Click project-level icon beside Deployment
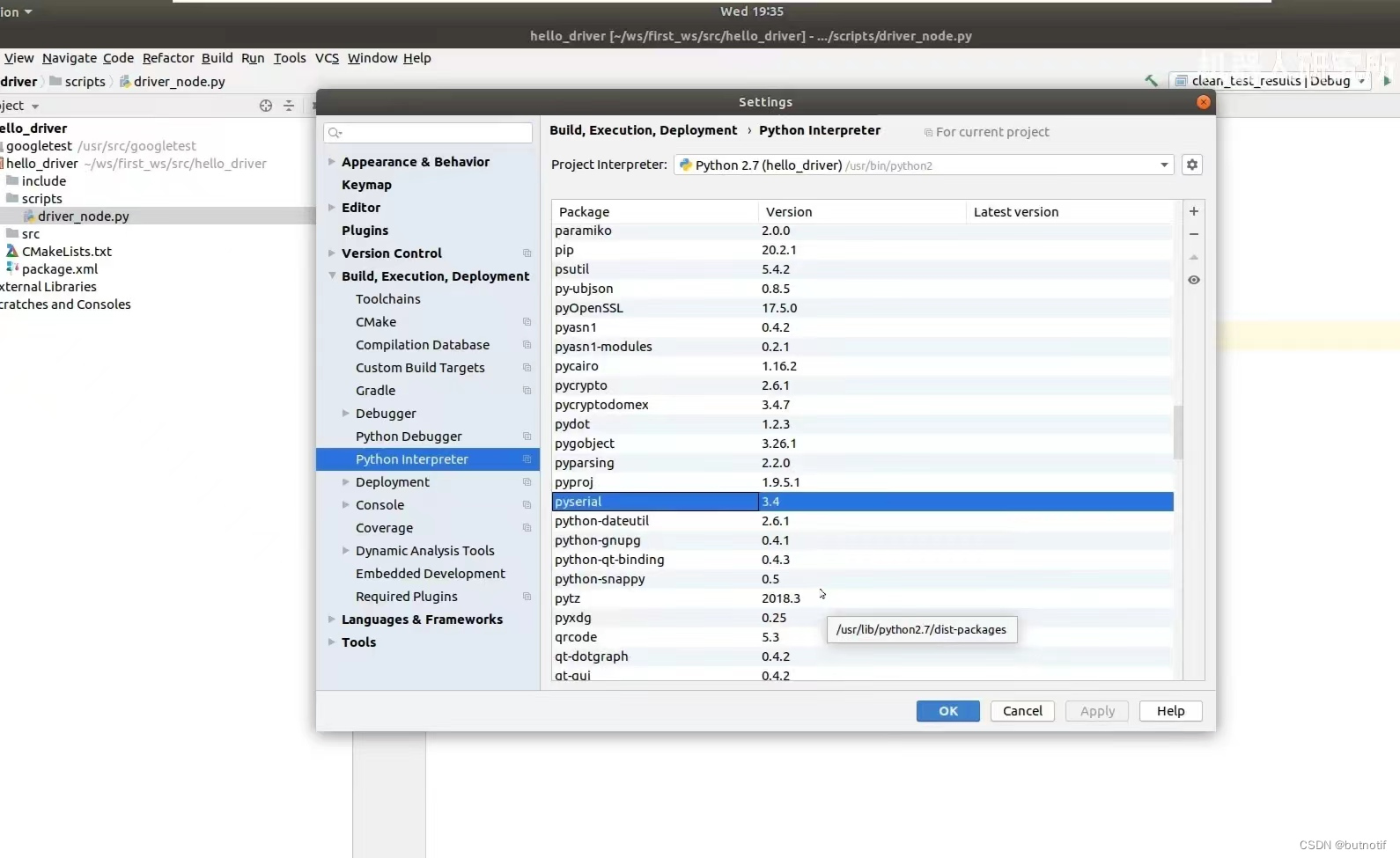1400x858 pixels. (527, 482)
